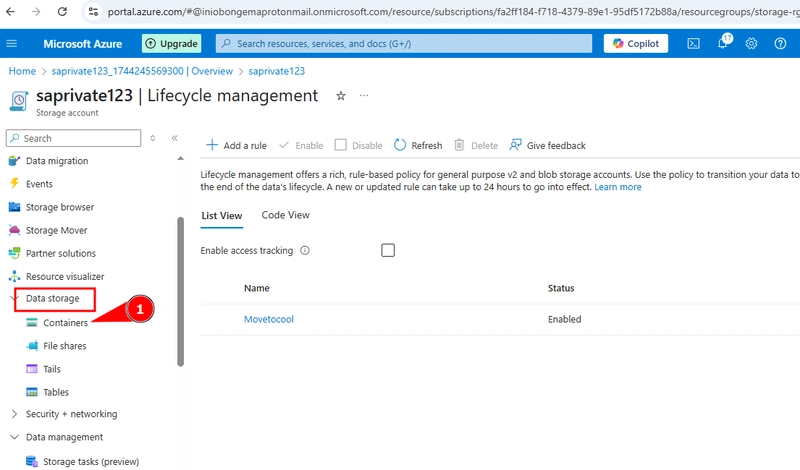This screenshot has width=800, height=470.
Task: Collapse the sidebar with double chevron
Action: (174, 138)
